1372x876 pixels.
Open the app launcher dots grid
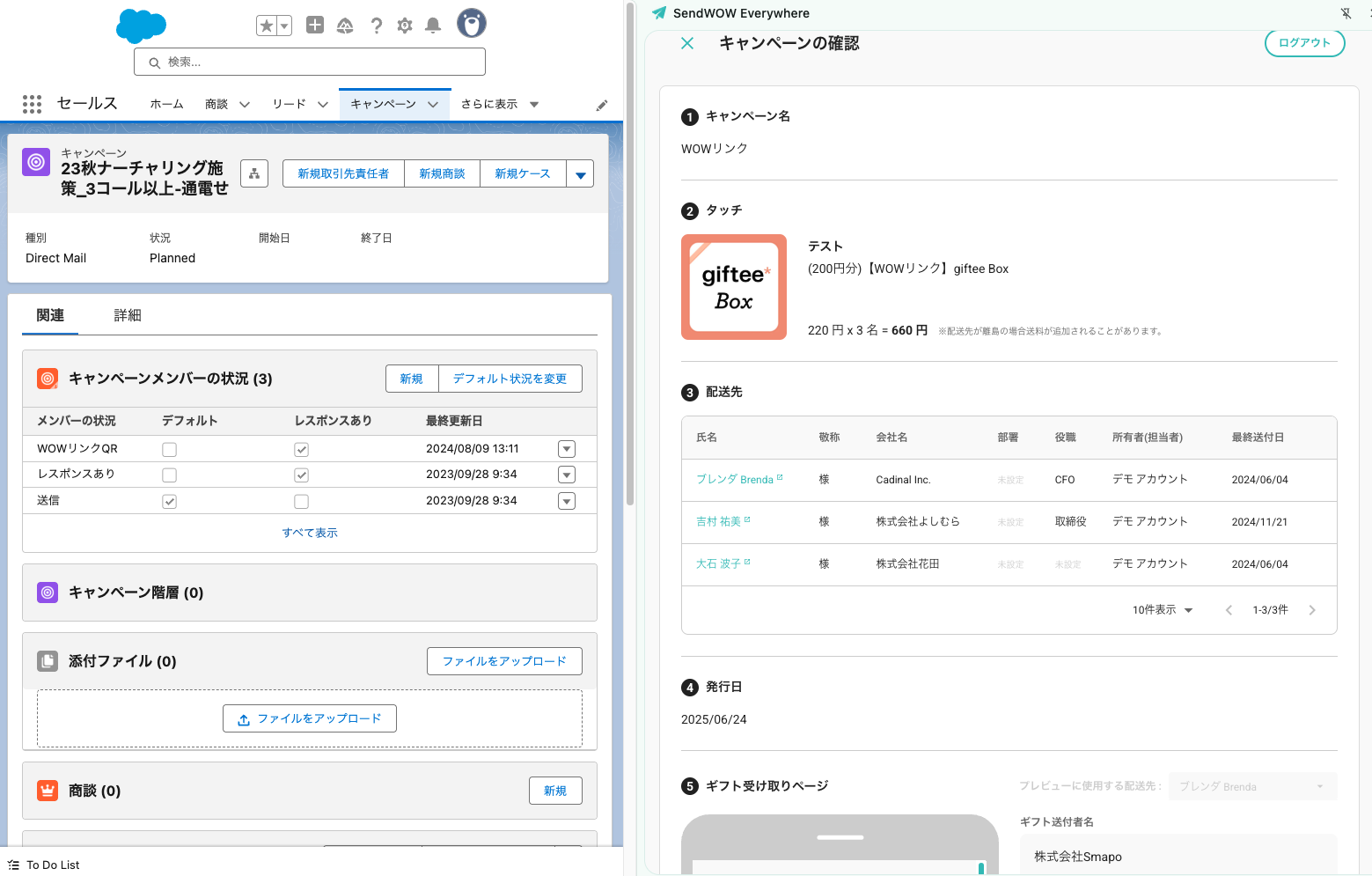[33, 104]
